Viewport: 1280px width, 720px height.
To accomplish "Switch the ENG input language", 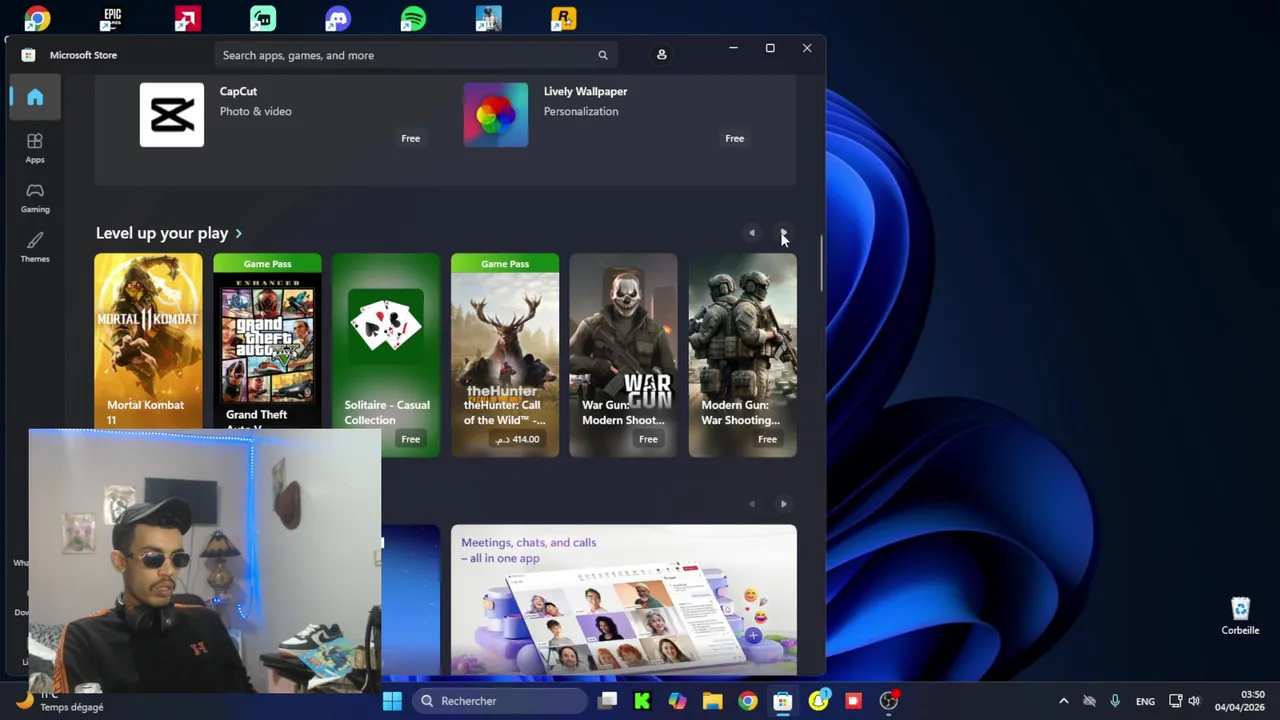I will (1145, 701).
